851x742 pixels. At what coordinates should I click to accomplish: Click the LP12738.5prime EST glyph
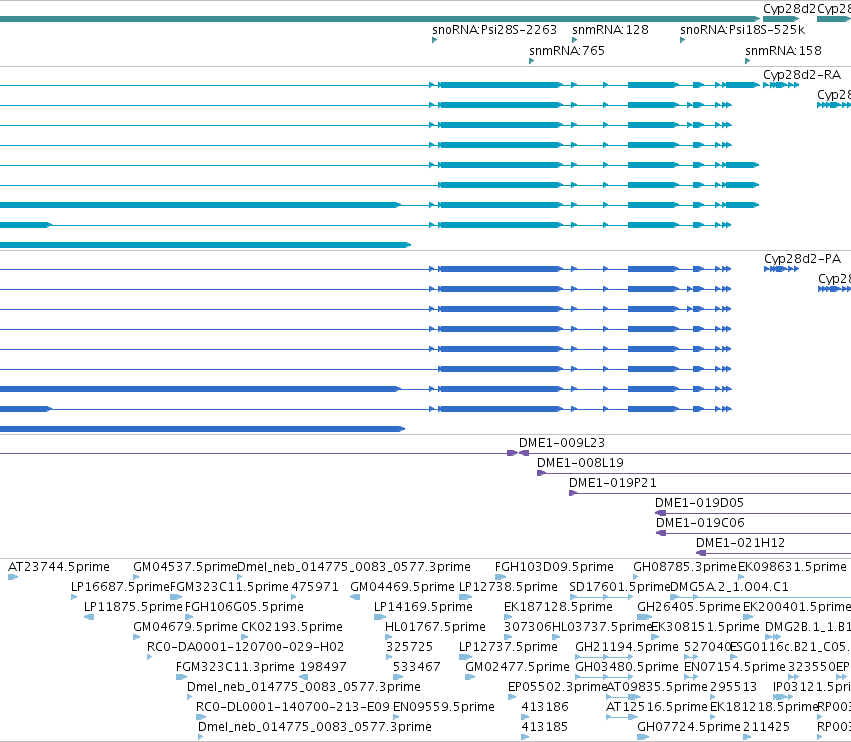[466, 597]
